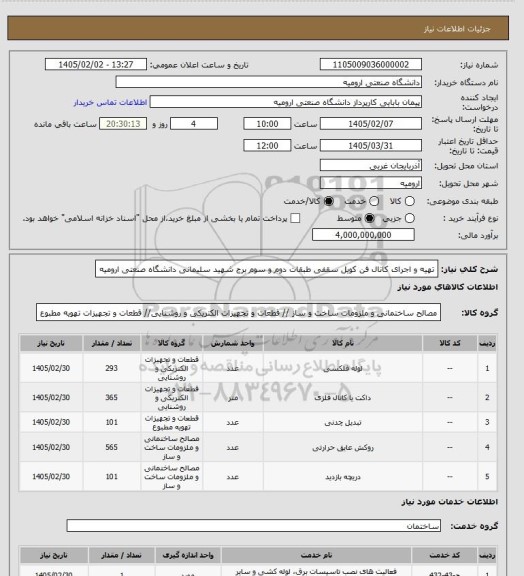524x576 pixels.
Task: Click the price validity date 1405/03/31
Action: tap(371, 145)
